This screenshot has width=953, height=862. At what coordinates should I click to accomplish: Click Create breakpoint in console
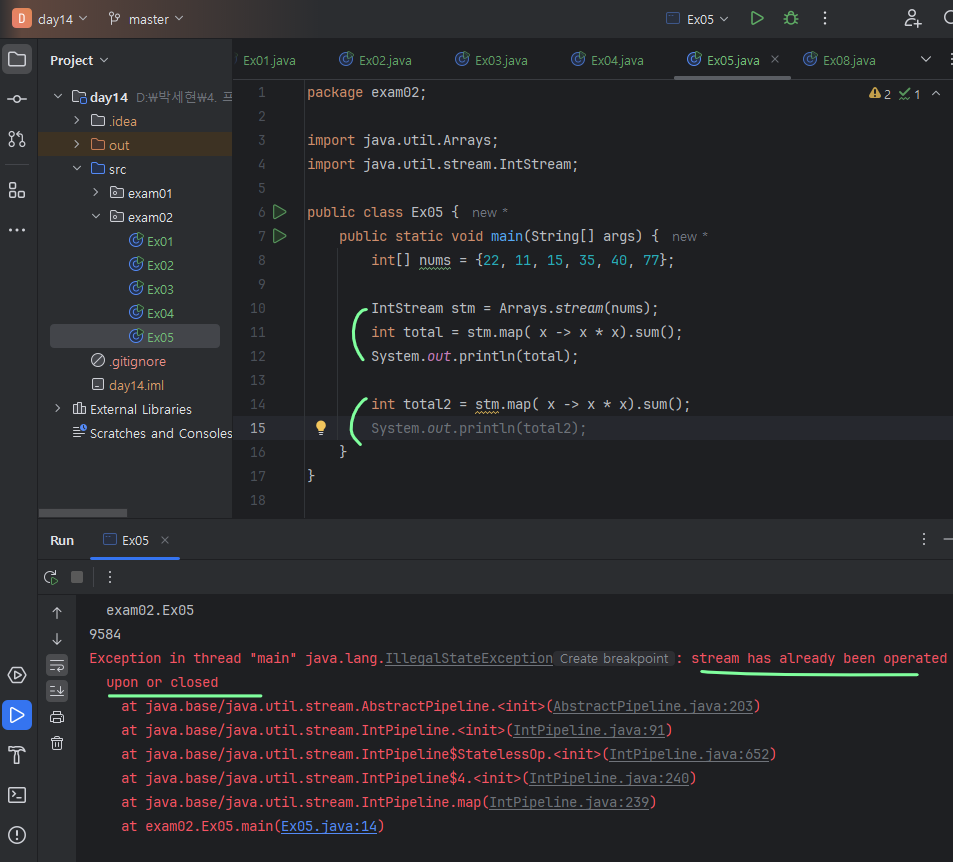pos(614,659)
